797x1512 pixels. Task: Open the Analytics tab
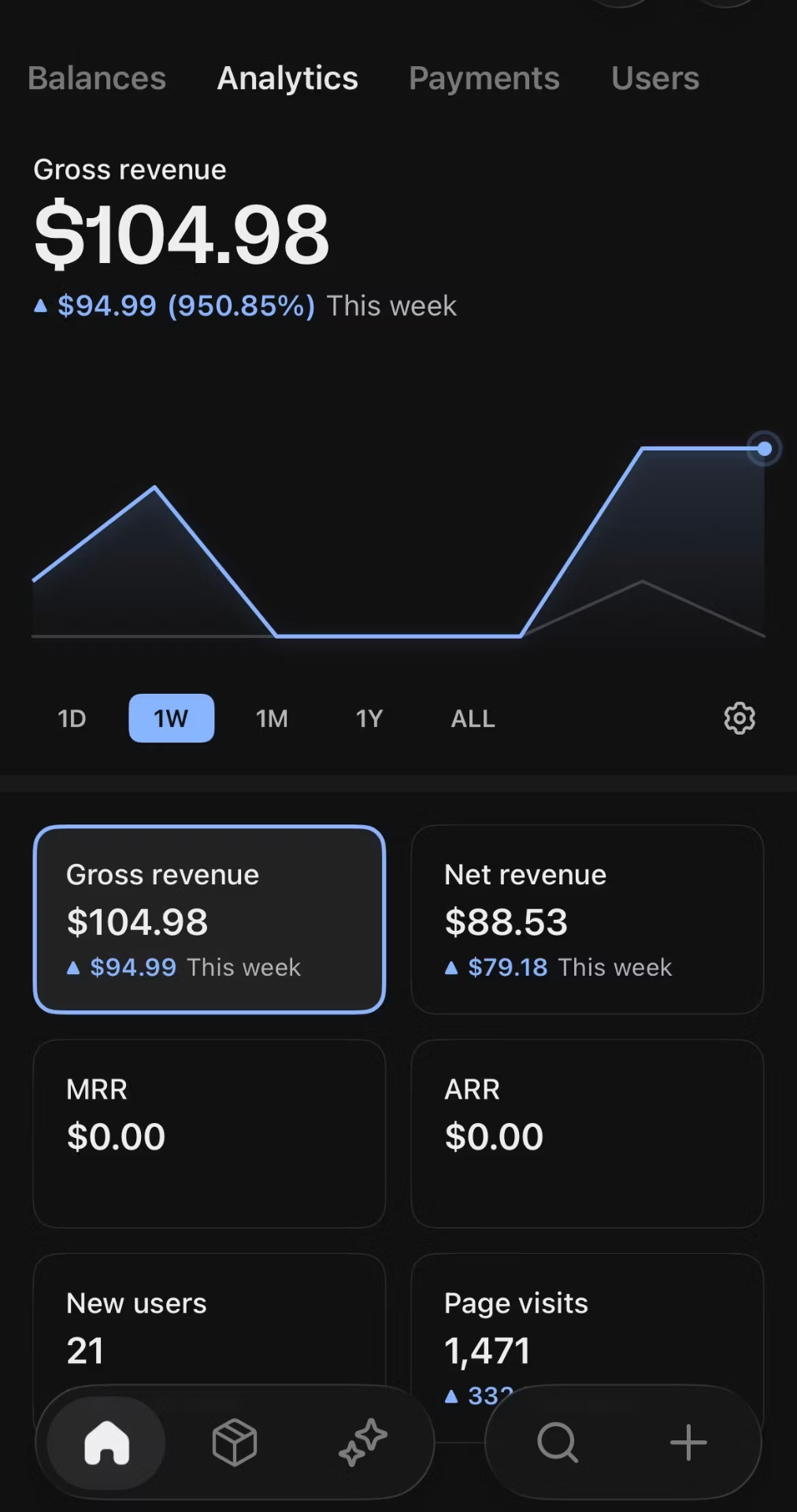287,78
